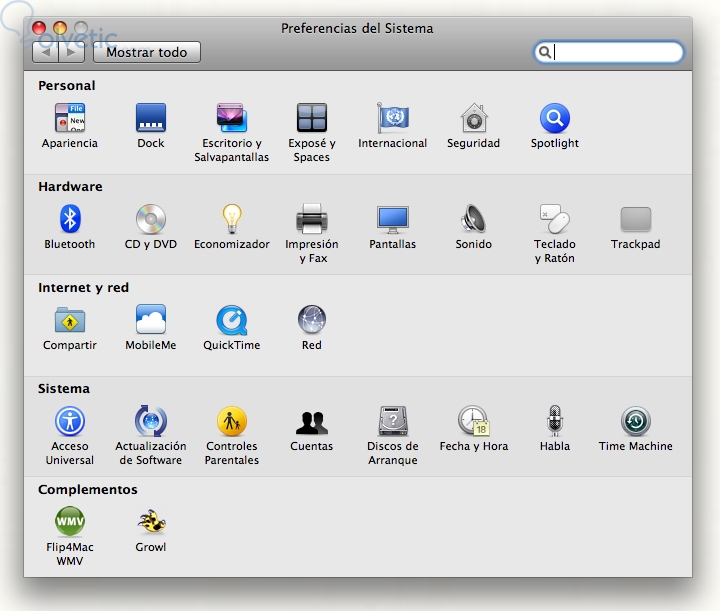Focus the search field in the toolbar
720x611 pixels.
click(x=608, y=52)
